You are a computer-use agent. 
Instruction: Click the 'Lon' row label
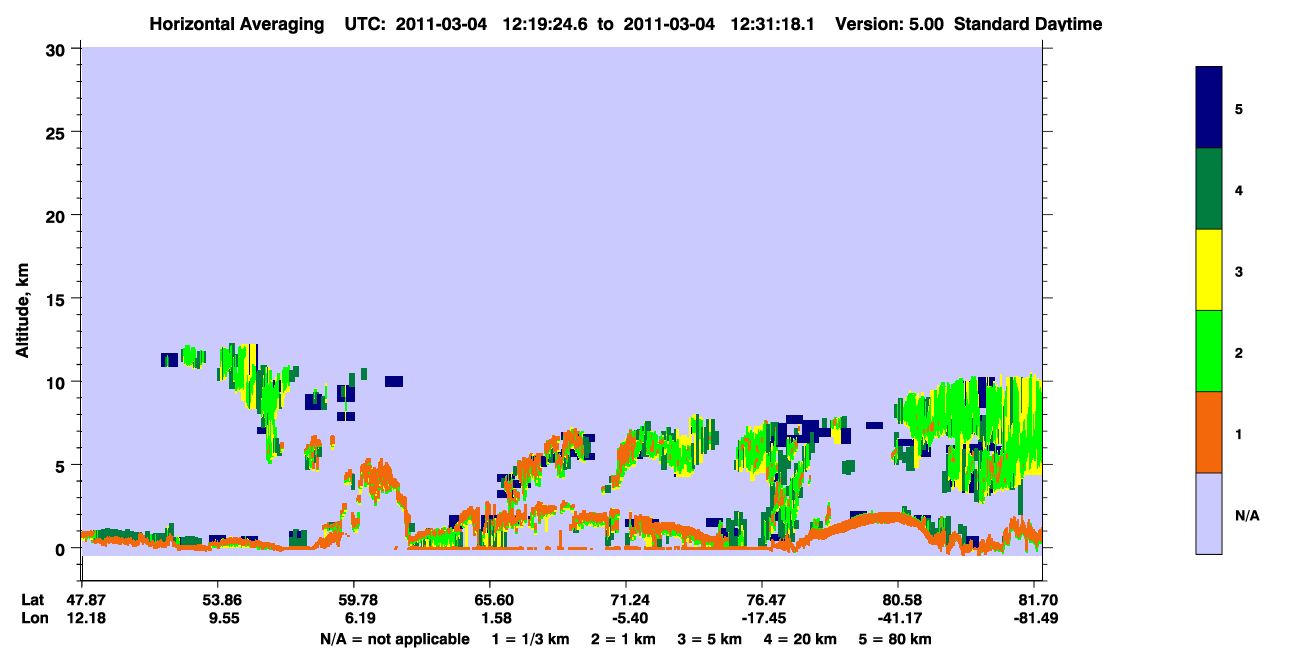coord(34,618)
